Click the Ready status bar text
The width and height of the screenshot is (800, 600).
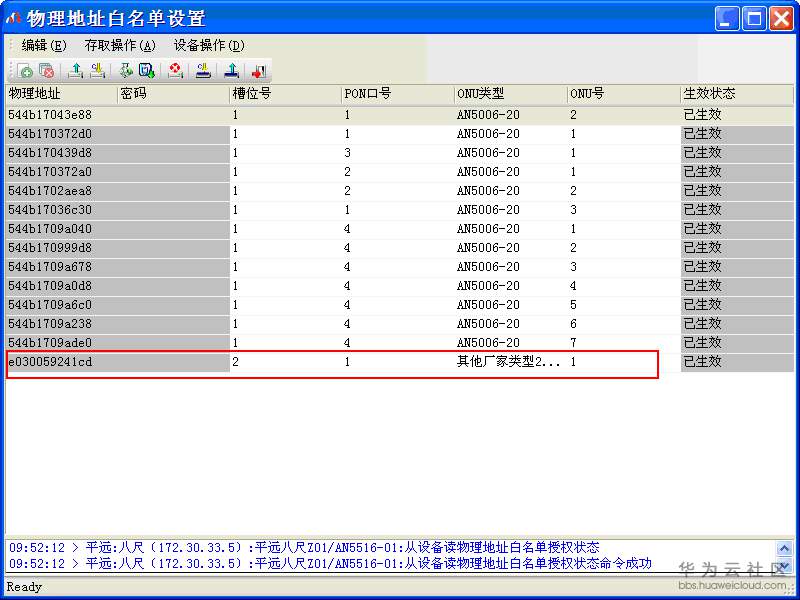pos(24,587)
